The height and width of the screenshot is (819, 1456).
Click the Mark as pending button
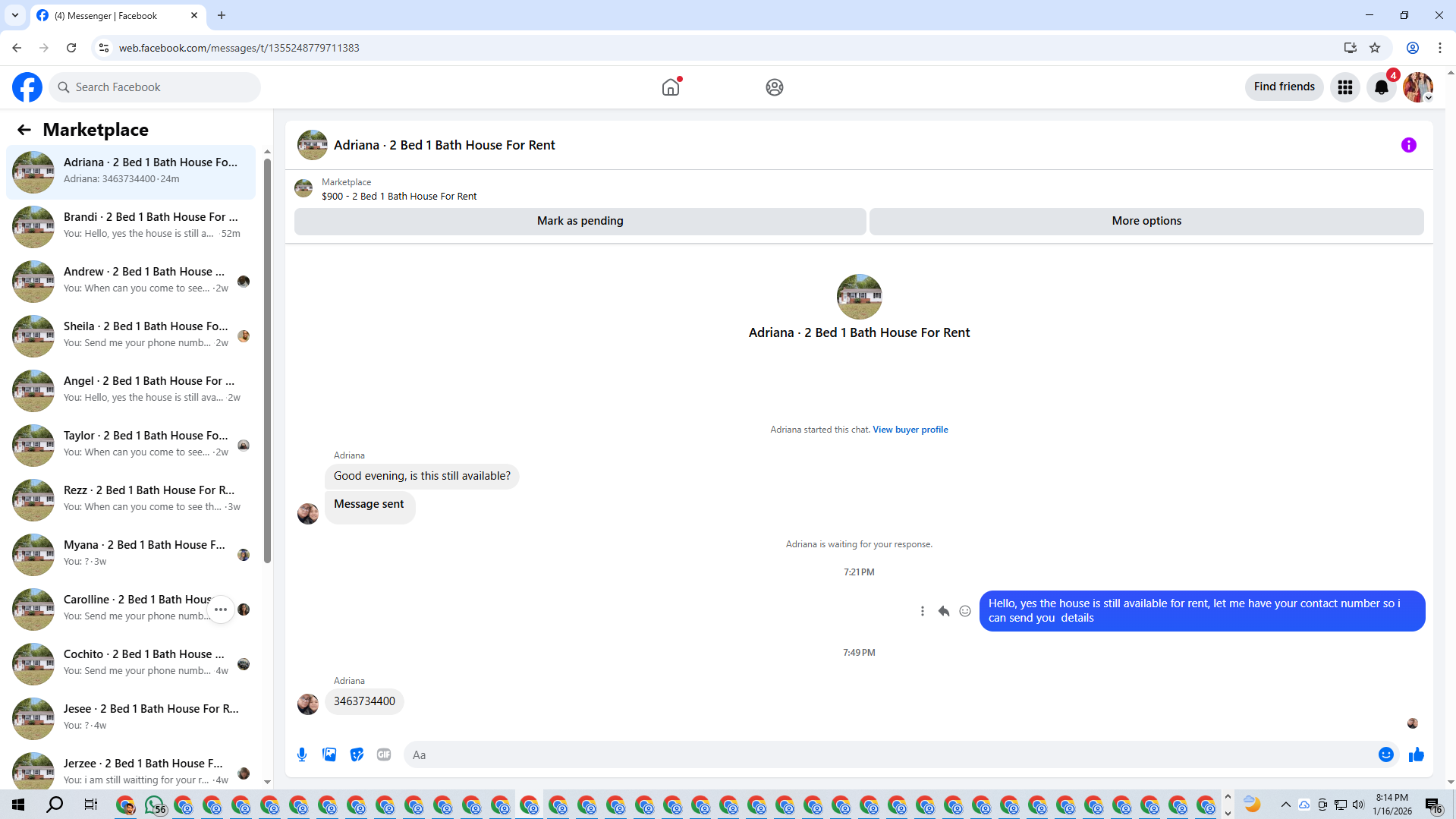[580, 221]
